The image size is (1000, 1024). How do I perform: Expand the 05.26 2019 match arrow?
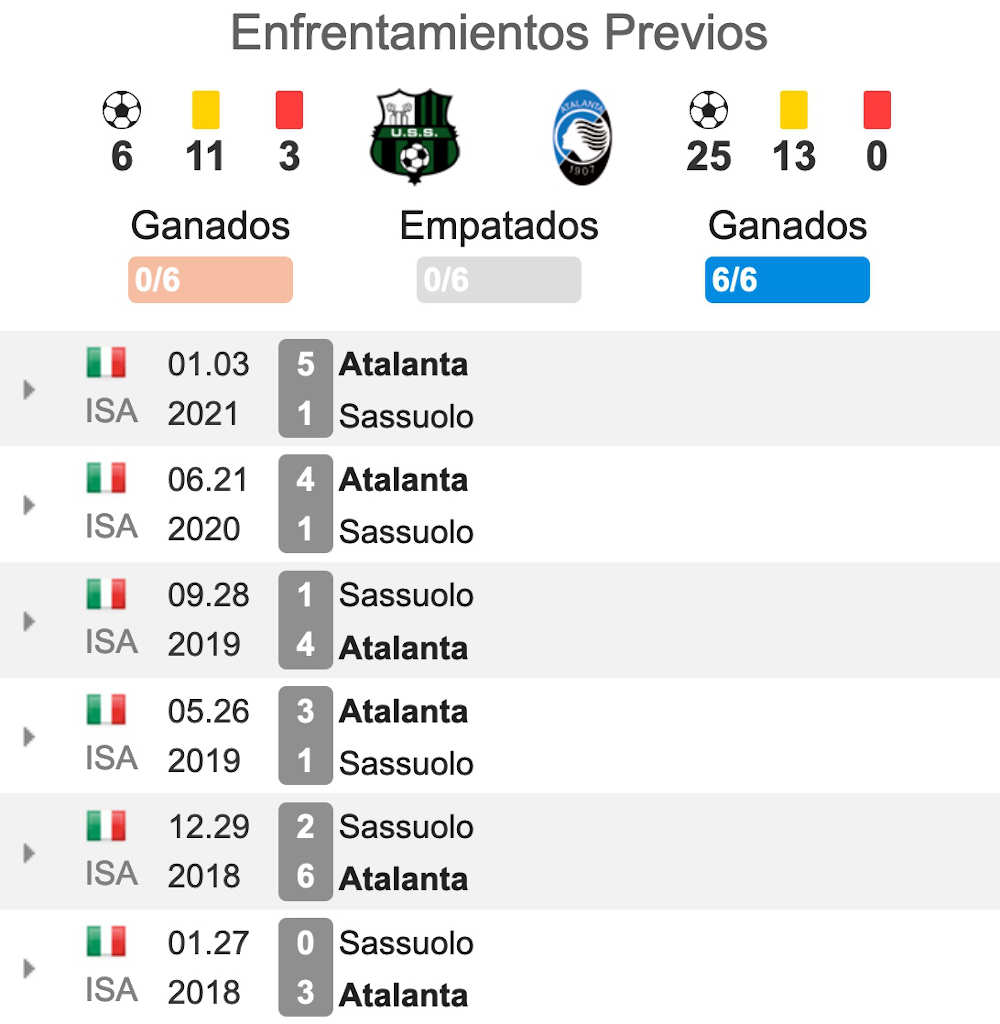click(29, 737)
